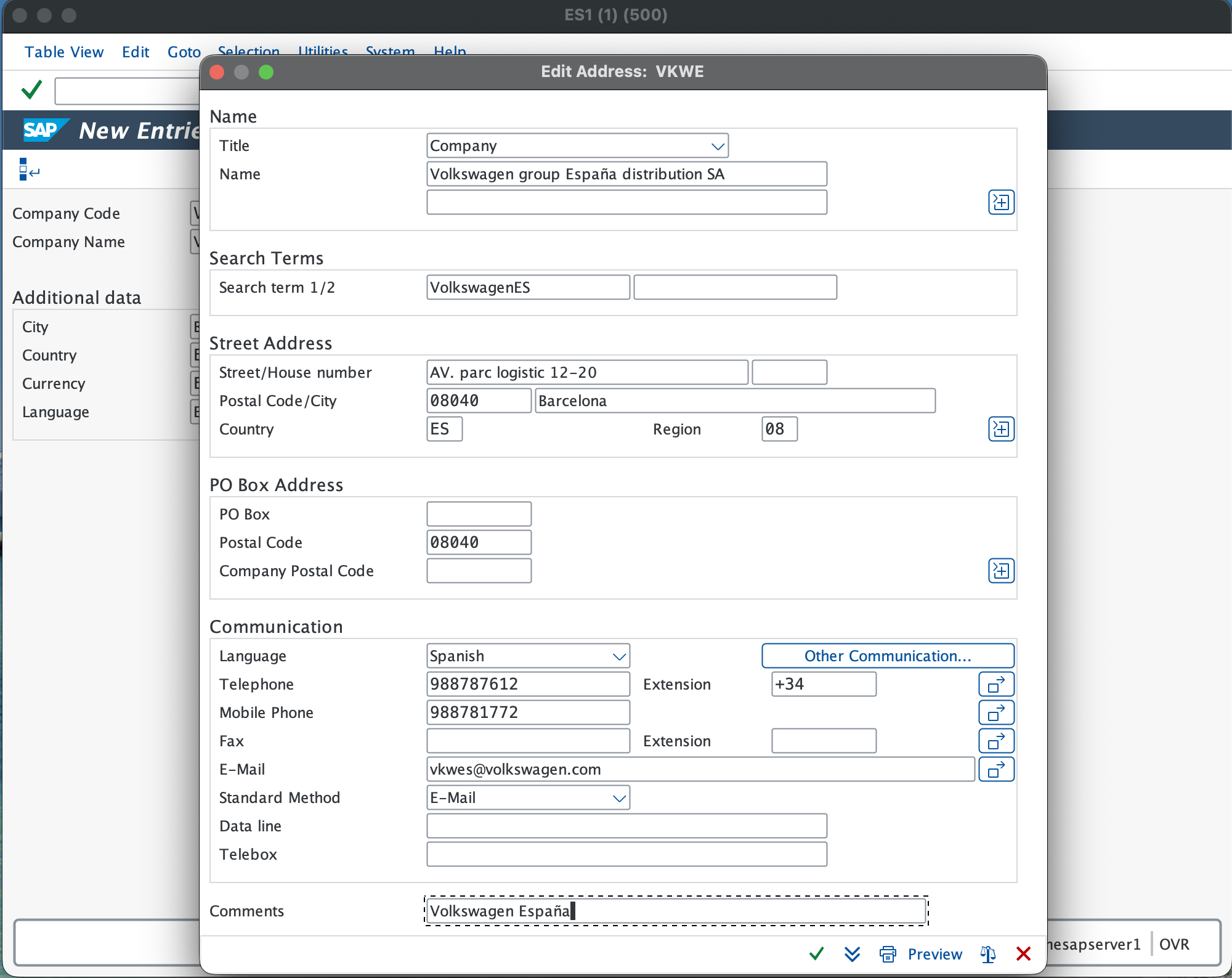Screen dimensions: 1232x978
Task: Click the Country field containing ES
Action: [x=444, y=429]
